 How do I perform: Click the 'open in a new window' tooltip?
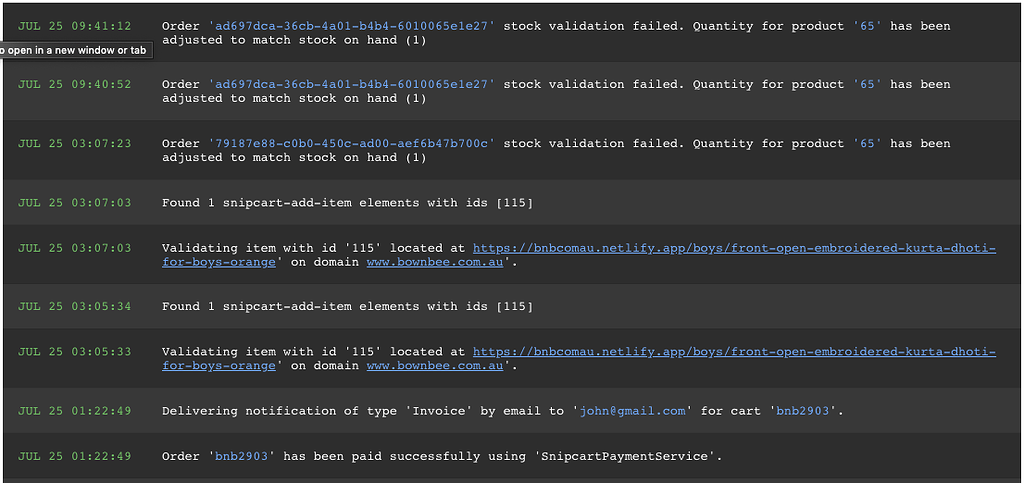[76, 50]
